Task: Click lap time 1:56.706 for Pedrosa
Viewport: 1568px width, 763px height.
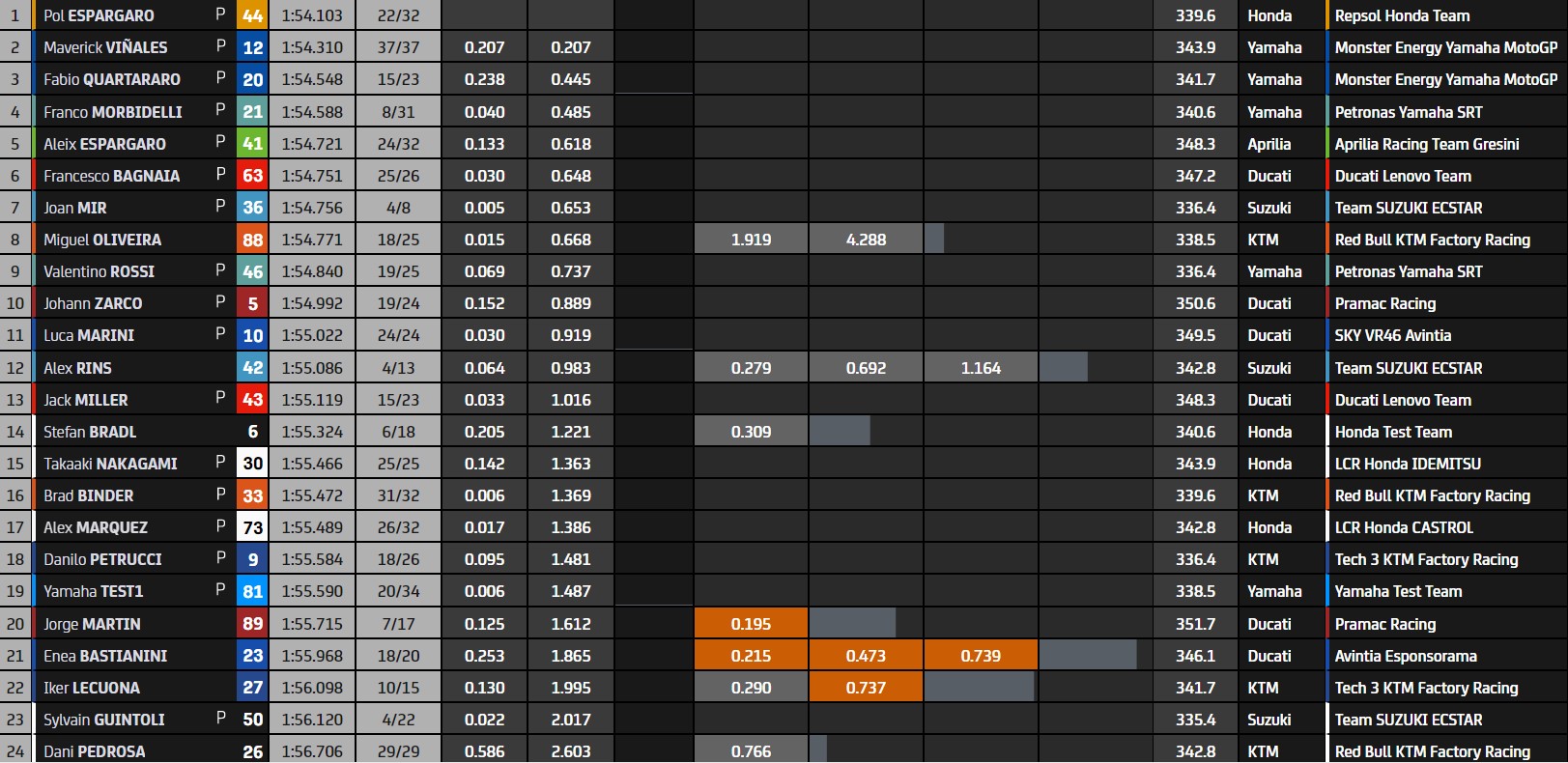Action: point(312,751)
